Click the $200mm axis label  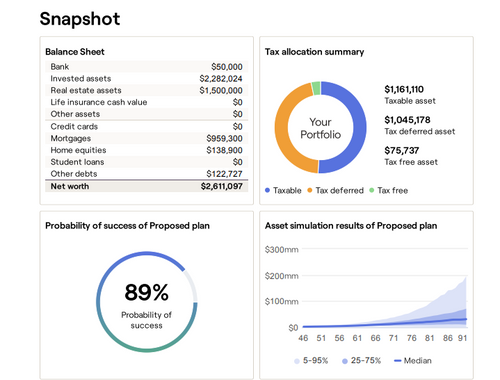tap(281, 276)
